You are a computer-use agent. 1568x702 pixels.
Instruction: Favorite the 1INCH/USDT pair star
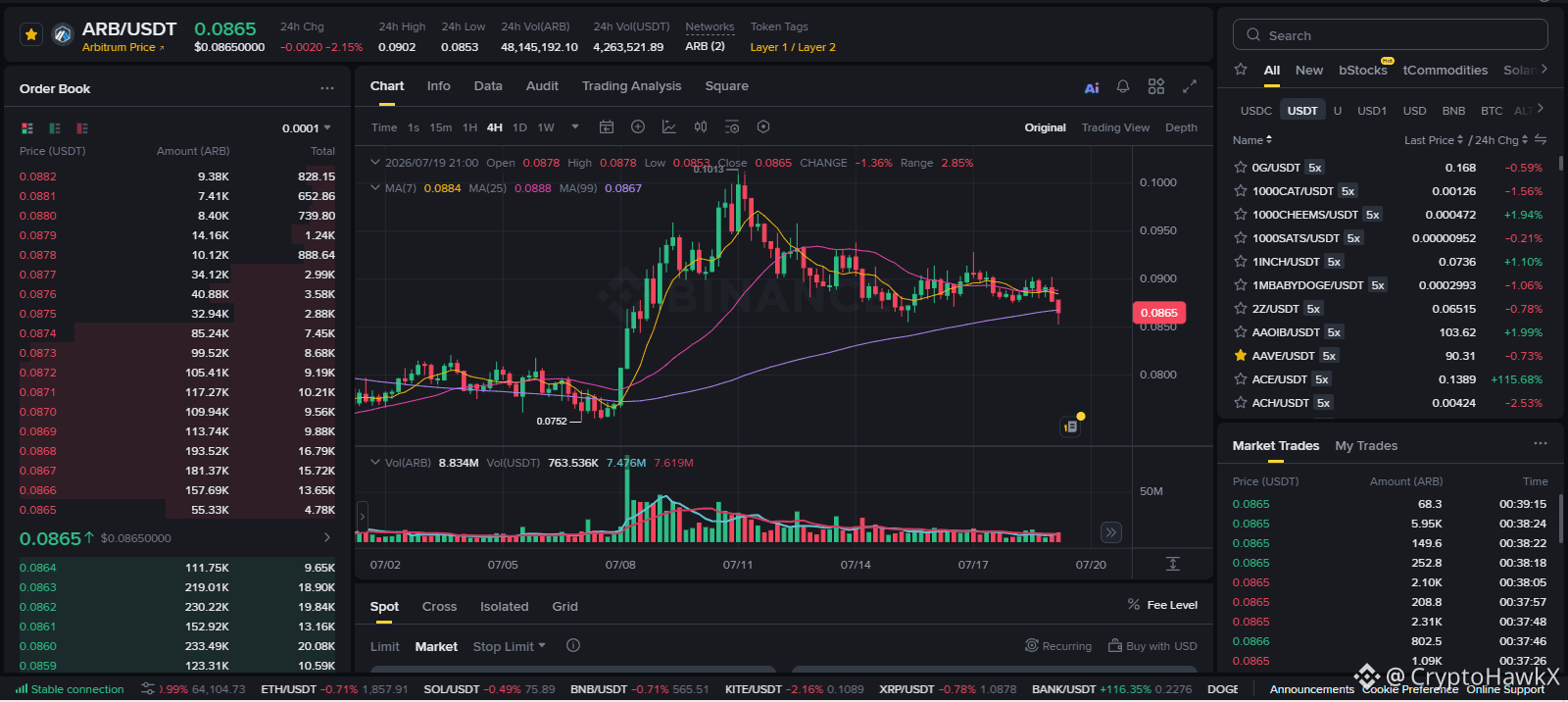[x=1241, y=262]
